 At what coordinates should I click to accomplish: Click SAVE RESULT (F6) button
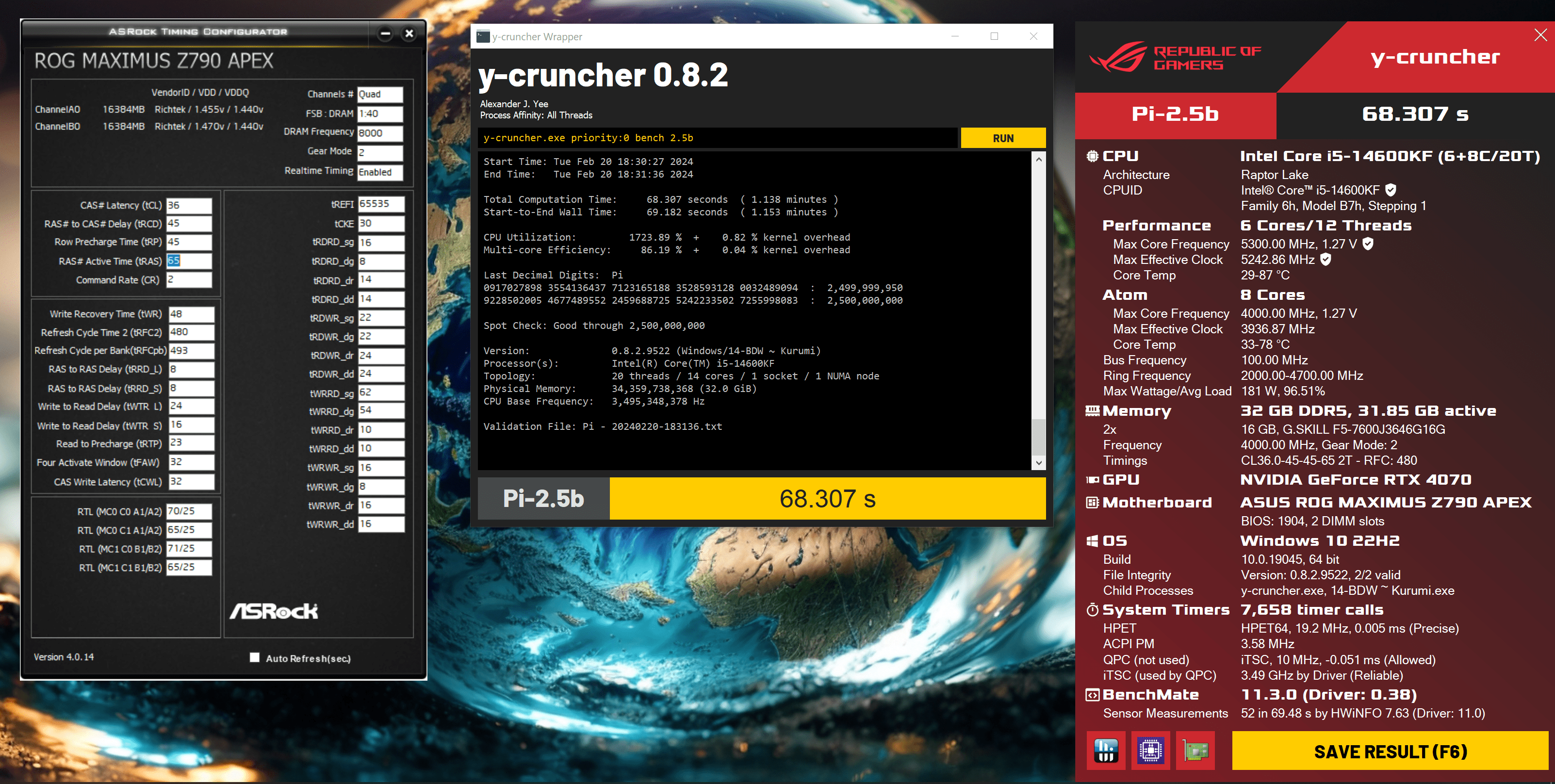(1390, 751)
